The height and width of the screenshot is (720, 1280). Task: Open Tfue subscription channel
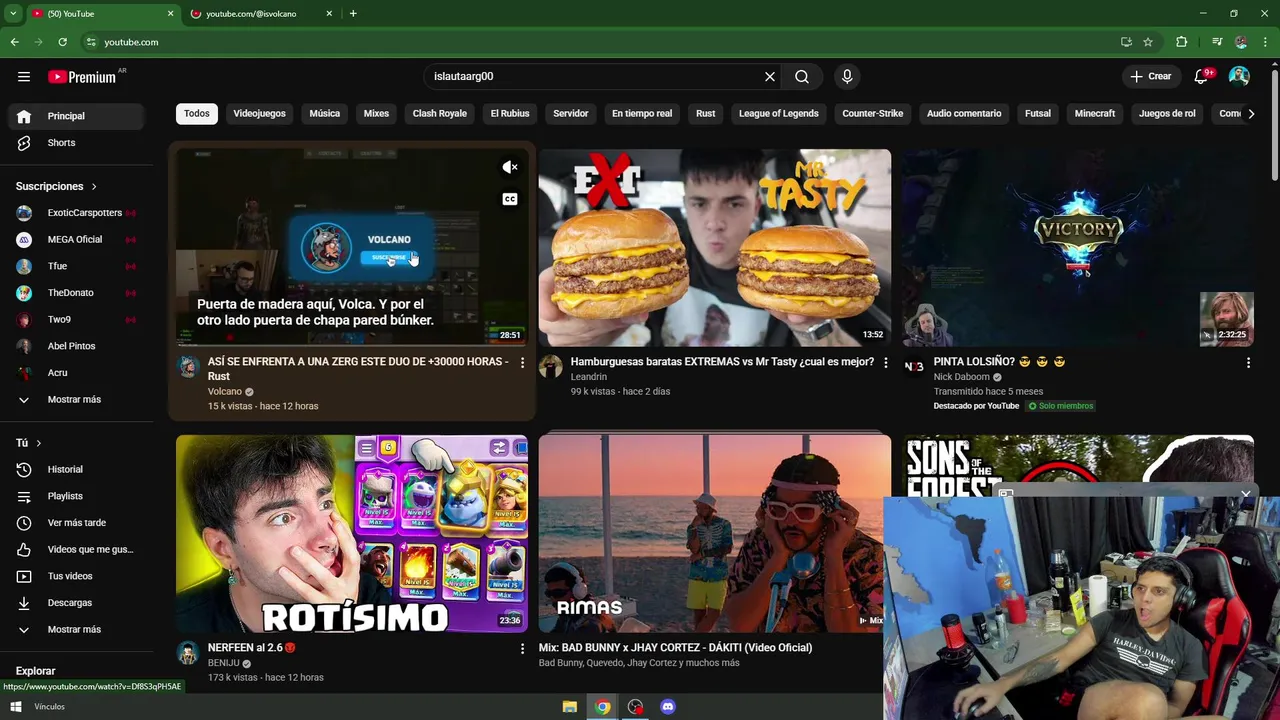tap(77, 266)
